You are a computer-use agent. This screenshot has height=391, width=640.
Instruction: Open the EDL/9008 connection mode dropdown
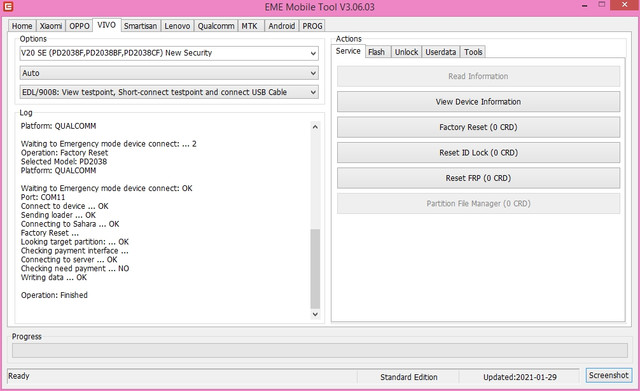[x=169, y=92]
